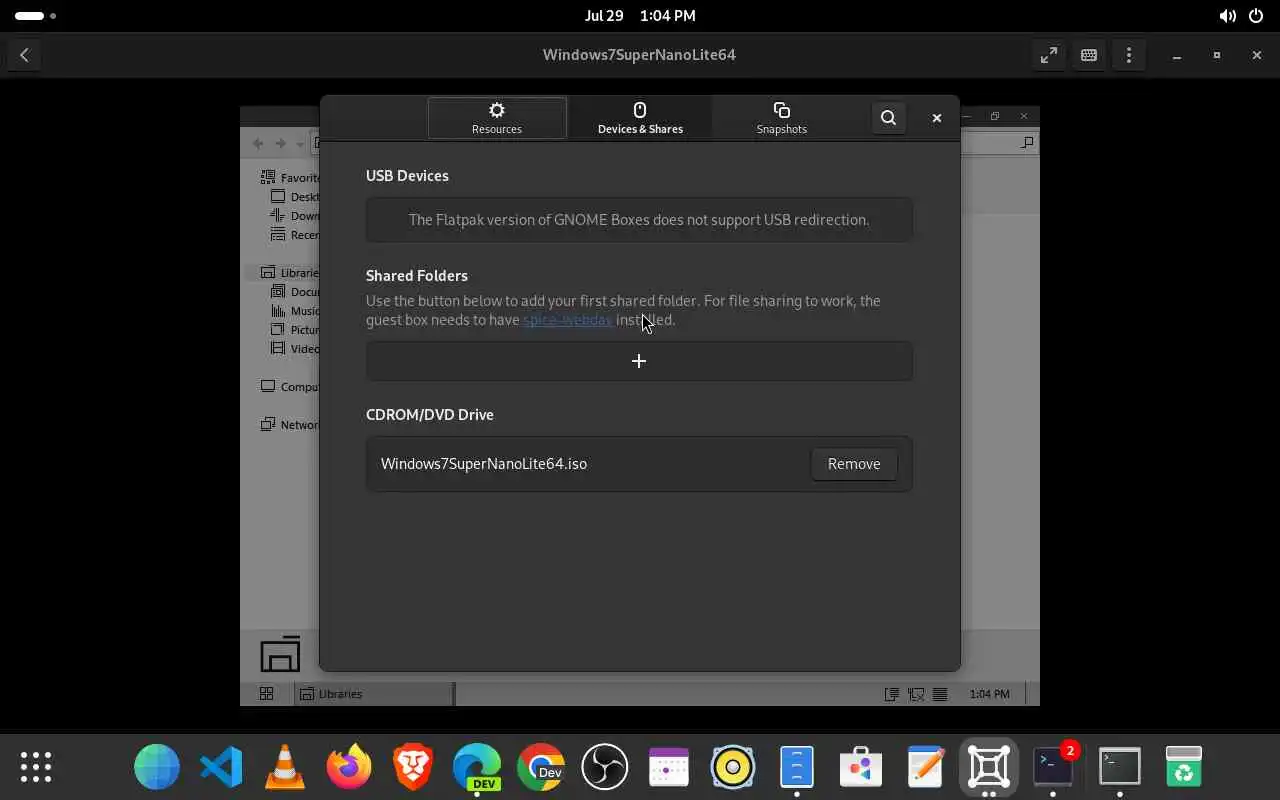Click the guest Explorer forward arrow
The height and width of the screenshot is (800, 1280).
click(x=280, y=144)
